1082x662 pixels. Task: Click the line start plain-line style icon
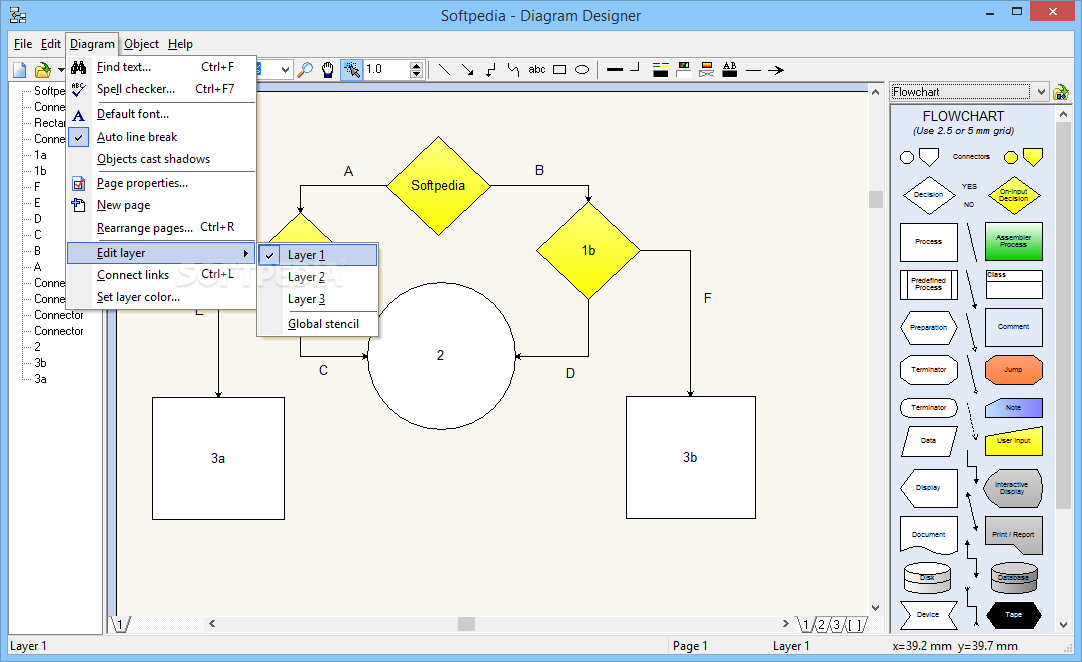coord(754,70)
